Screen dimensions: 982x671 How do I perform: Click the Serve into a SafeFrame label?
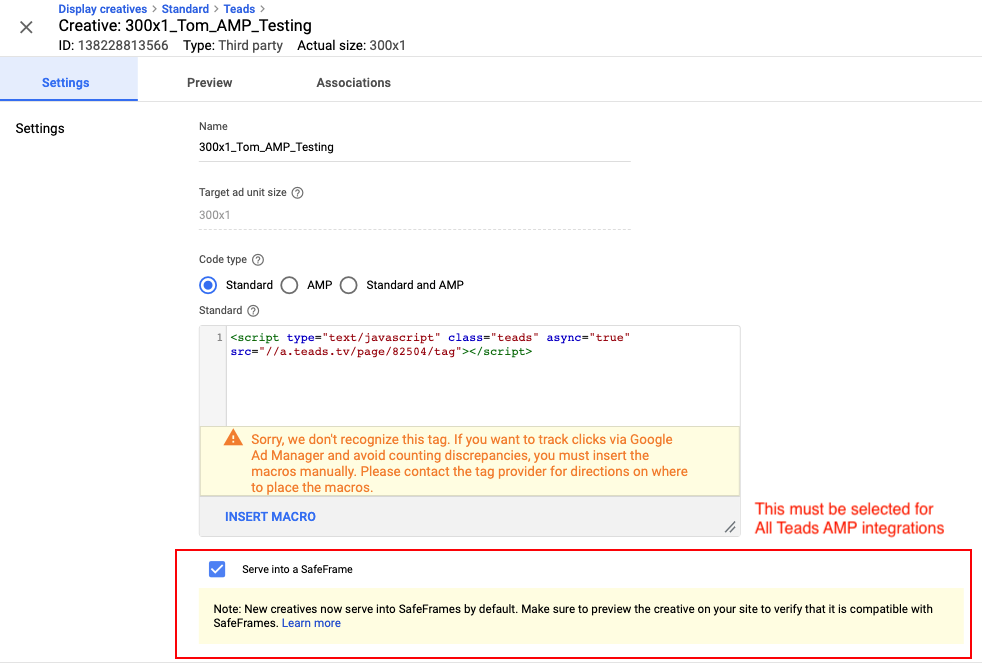point(297,570)
